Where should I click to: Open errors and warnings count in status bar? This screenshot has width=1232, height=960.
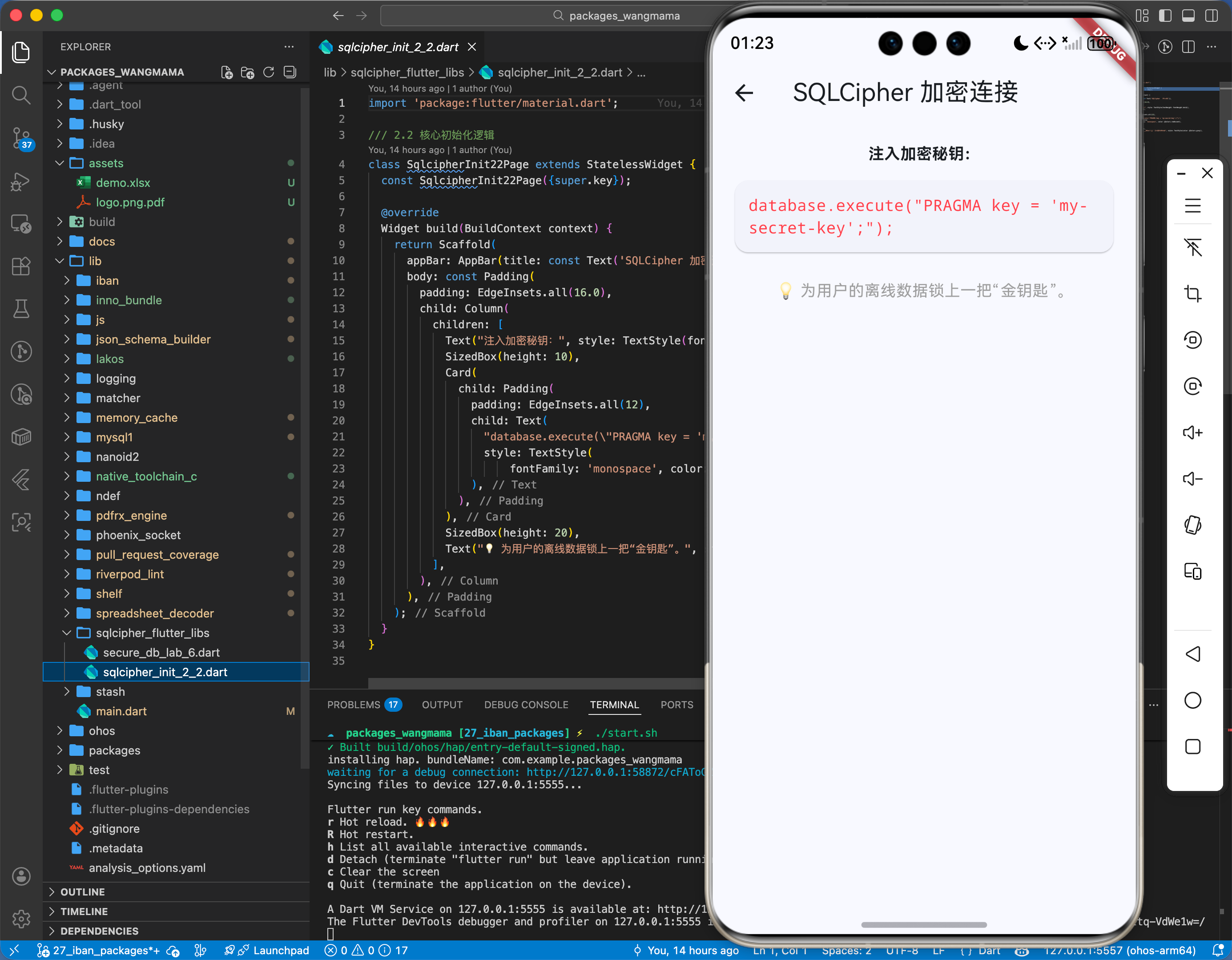(x=366, y=950)
